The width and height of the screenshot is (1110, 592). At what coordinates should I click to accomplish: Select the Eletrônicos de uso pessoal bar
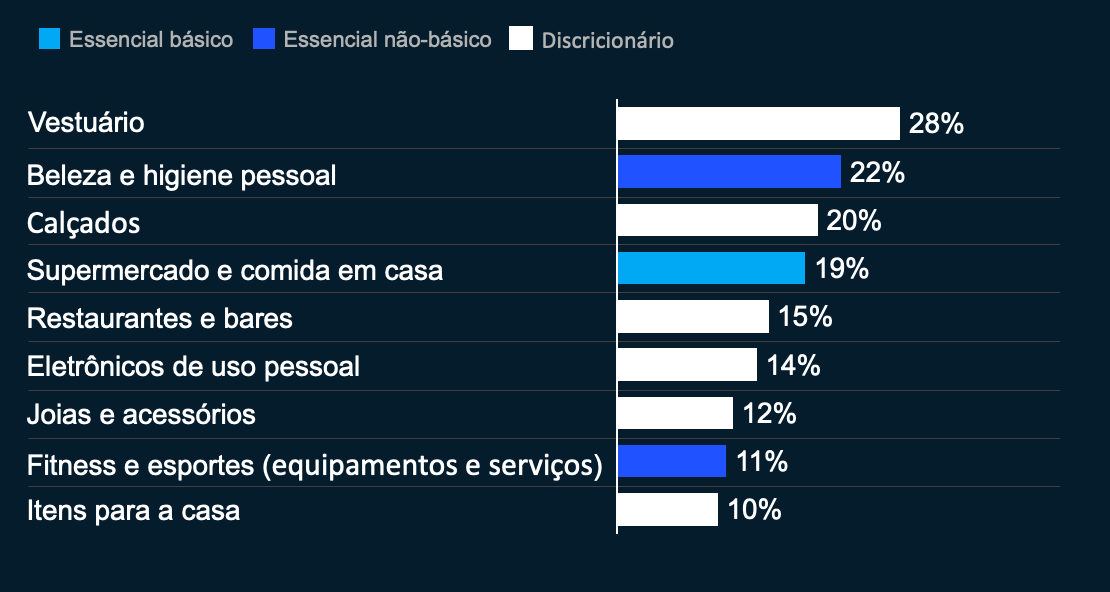click(686, 365)
